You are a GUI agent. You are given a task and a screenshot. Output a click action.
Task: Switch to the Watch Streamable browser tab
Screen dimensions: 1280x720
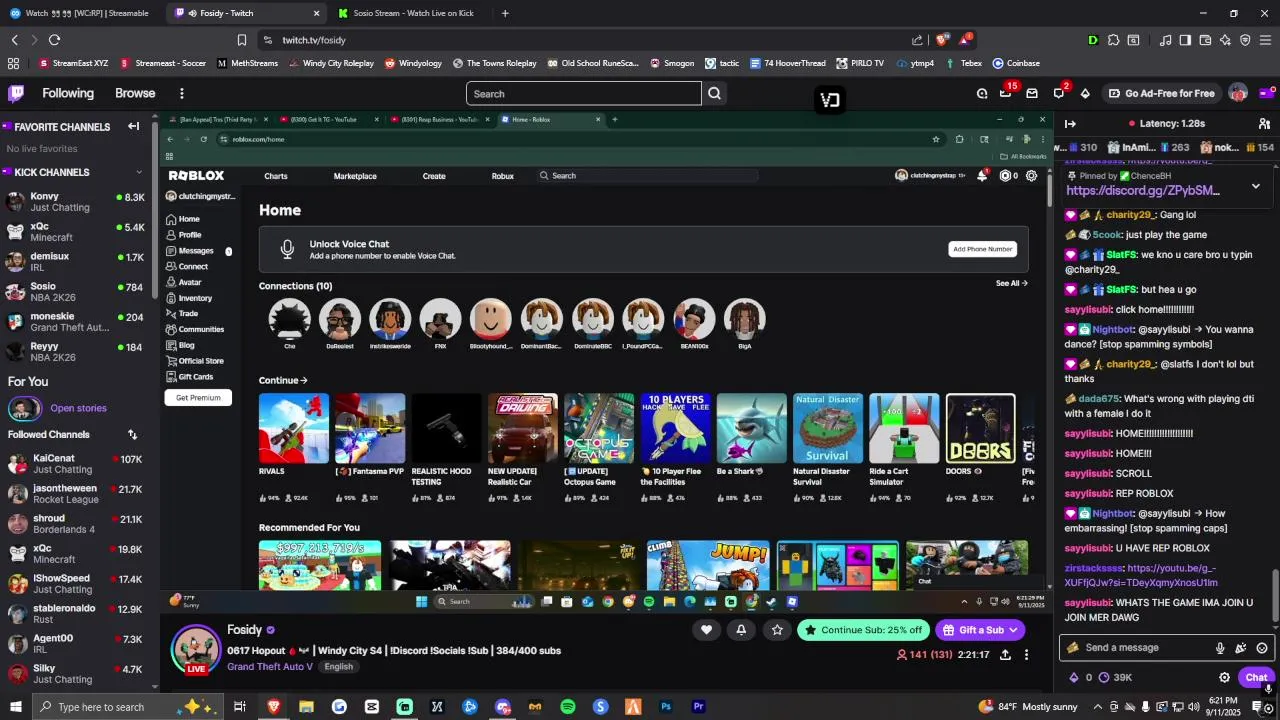(x=82, y=13)
